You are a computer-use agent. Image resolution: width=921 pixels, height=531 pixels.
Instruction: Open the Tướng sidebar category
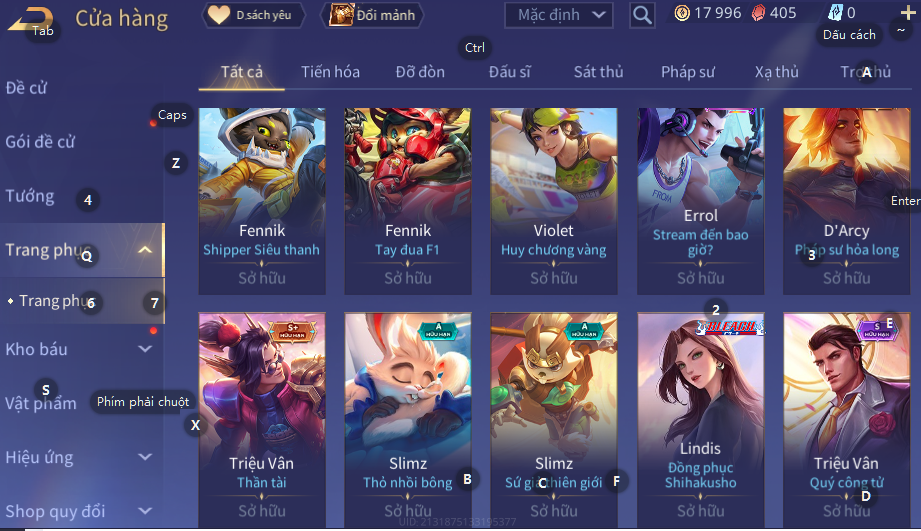pyautogui.click(x=30, y=196)
